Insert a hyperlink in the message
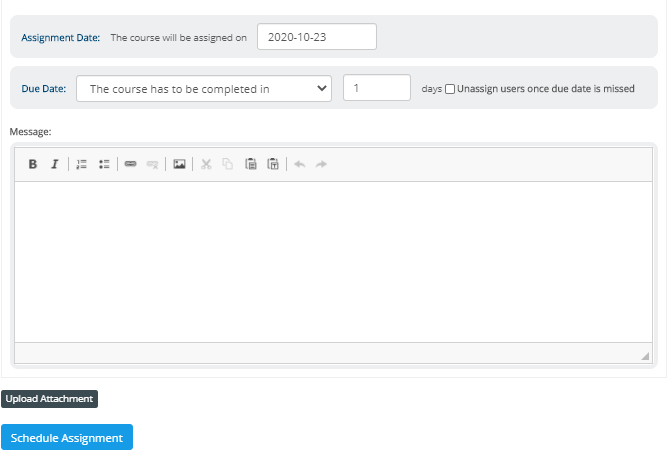The height and width of the screenshot is (463, 671). click(131, 164)
